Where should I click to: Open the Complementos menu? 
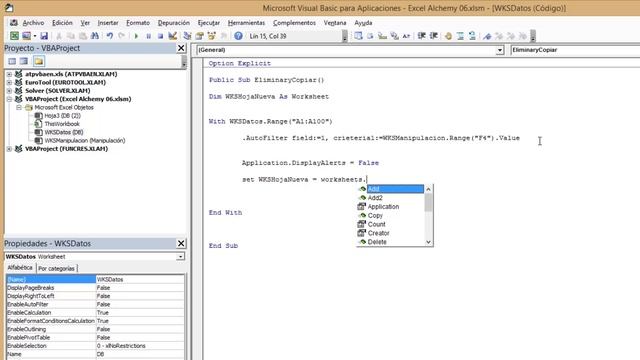click(x=294, y=23)
